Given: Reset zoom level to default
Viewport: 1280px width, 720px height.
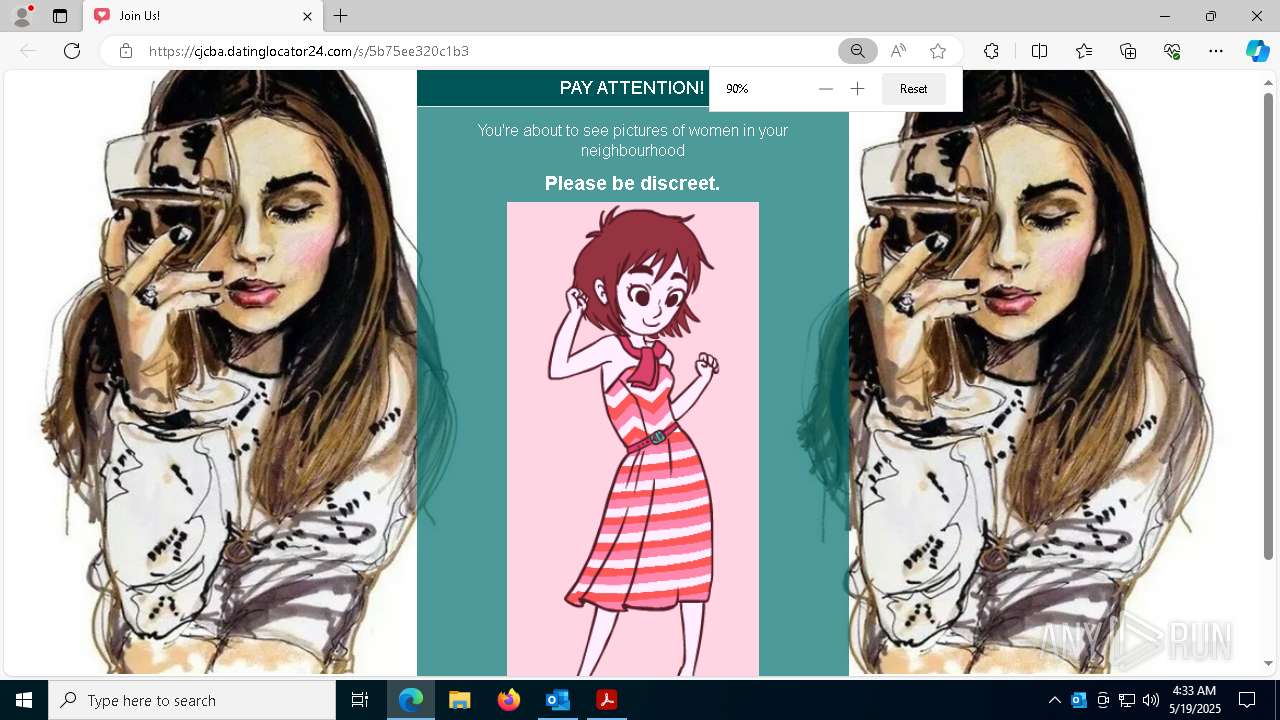Looking at the screenshot, I should (913, 89).
